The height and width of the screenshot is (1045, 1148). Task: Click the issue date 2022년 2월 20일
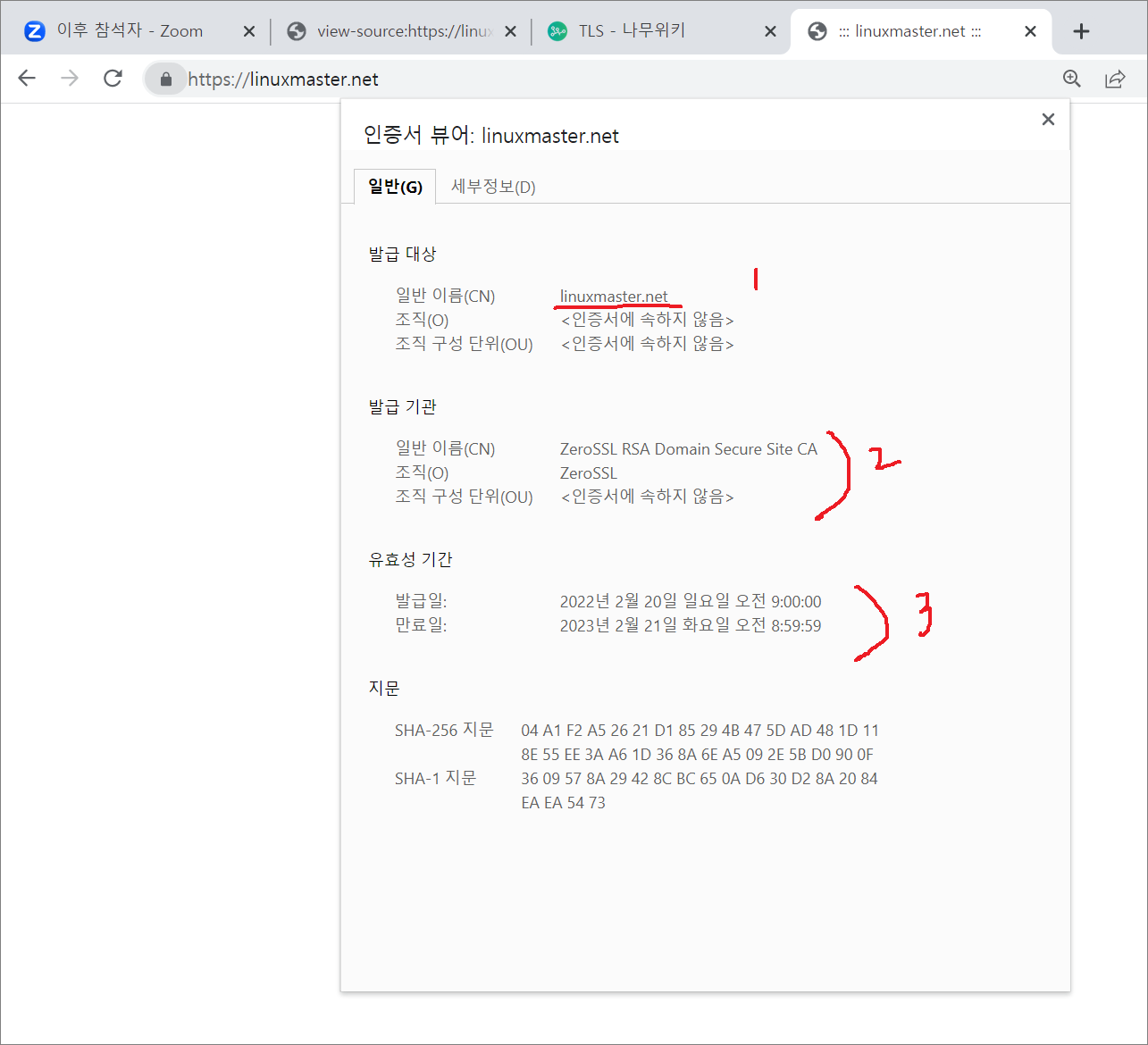click(691, 601)
